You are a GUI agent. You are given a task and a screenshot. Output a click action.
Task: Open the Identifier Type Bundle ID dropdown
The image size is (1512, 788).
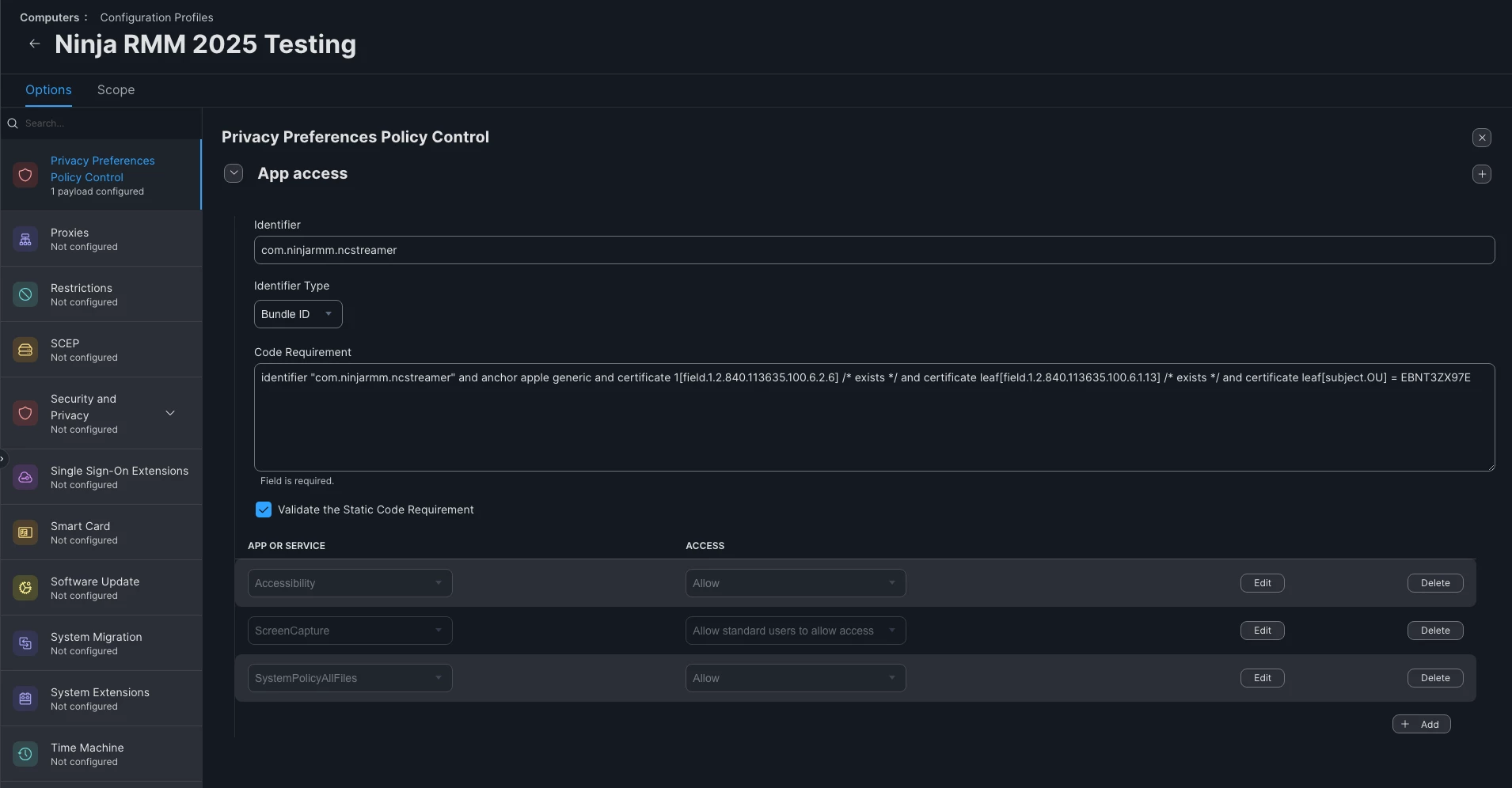[x=298, y=314]
